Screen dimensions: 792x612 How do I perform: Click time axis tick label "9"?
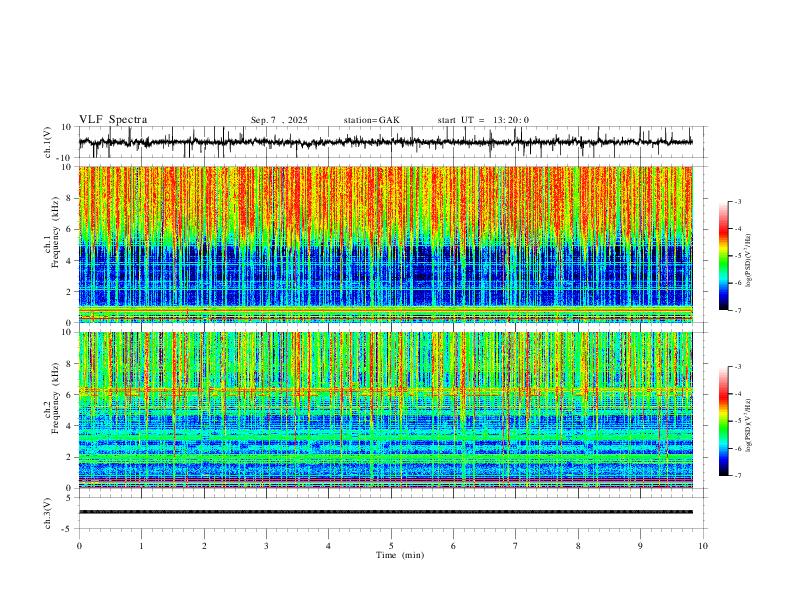pyautogui.click(x=640, y=546)
